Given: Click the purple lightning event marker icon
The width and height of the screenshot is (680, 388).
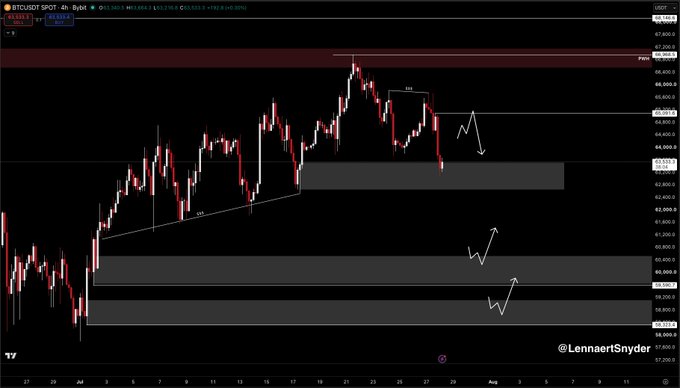Looking at the screenshot, I should (442, 359).
